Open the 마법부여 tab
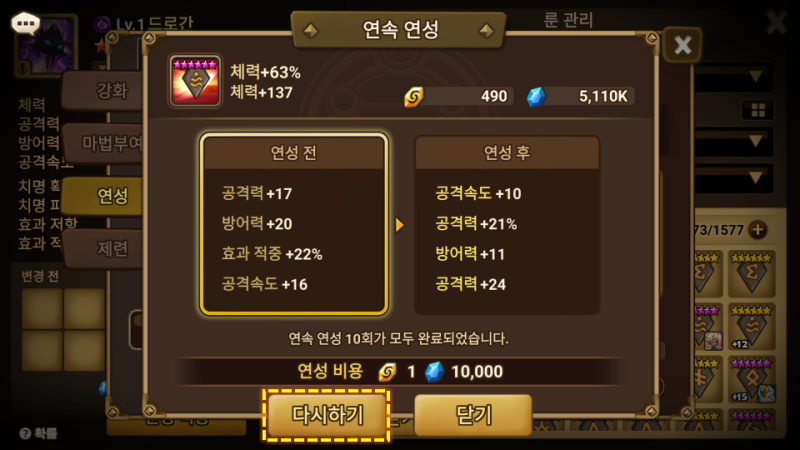The width and height of the screenshot is (800, 450). (105, 143)
